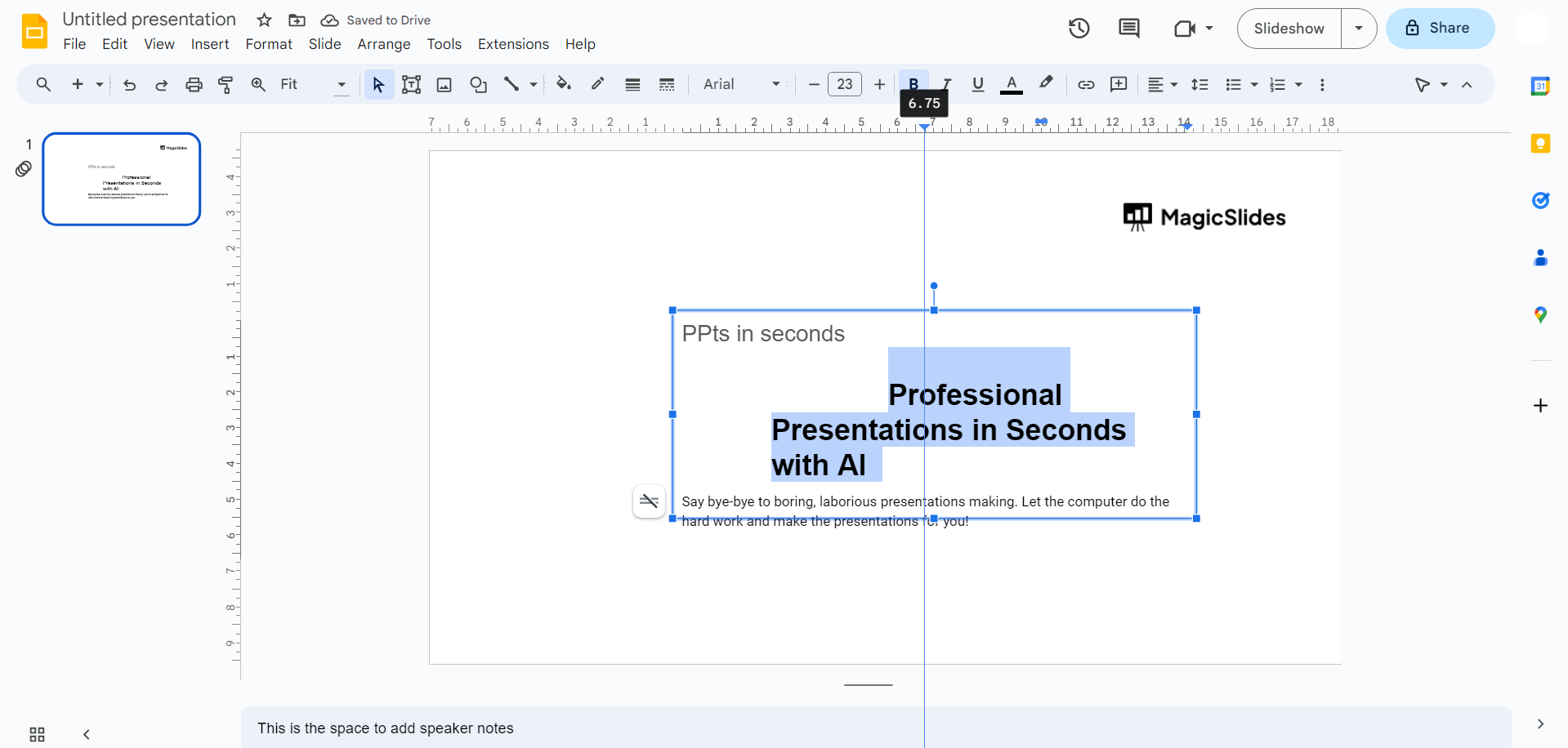Click the paint format roller icon
This screenshot has height=748, width=1568.
(x=226, y=84)
